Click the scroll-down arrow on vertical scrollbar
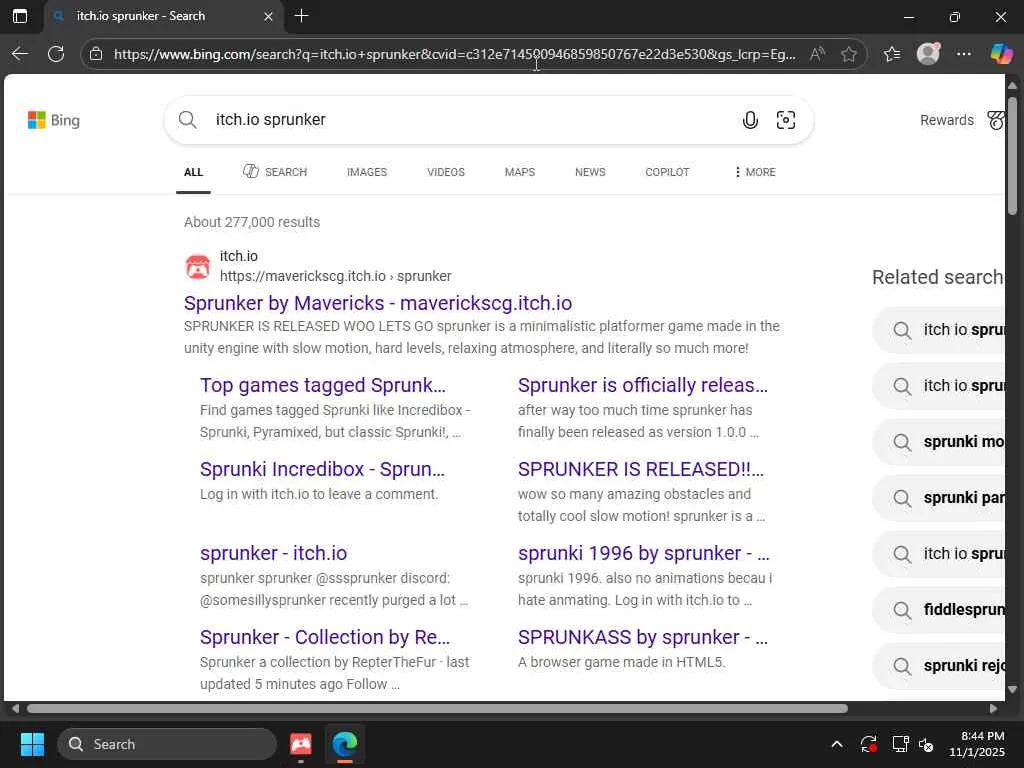Viewport: 1024px width, 768px height. [x=1012, y=689]
